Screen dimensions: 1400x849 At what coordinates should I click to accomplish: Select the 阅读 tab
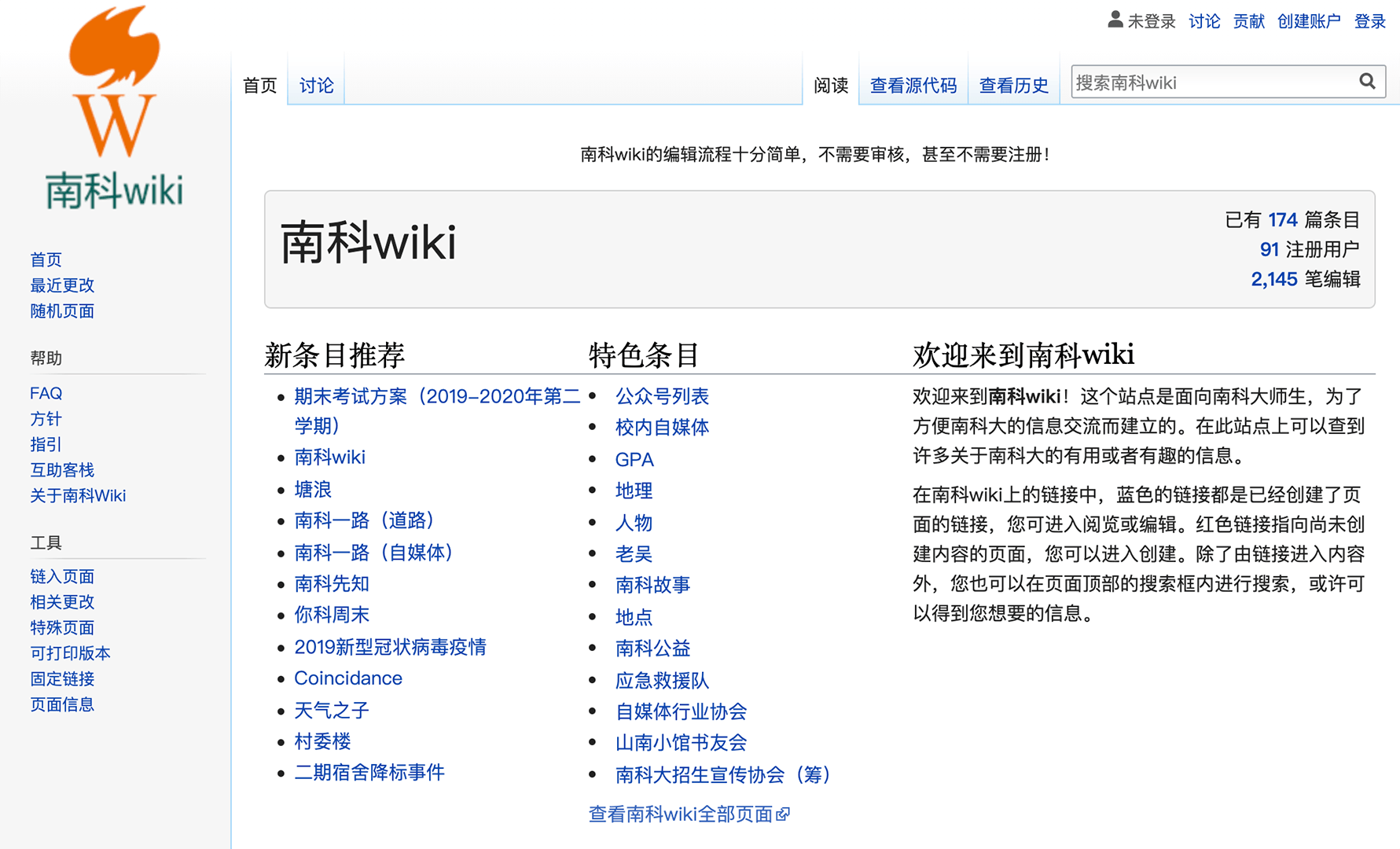[831, 85]
